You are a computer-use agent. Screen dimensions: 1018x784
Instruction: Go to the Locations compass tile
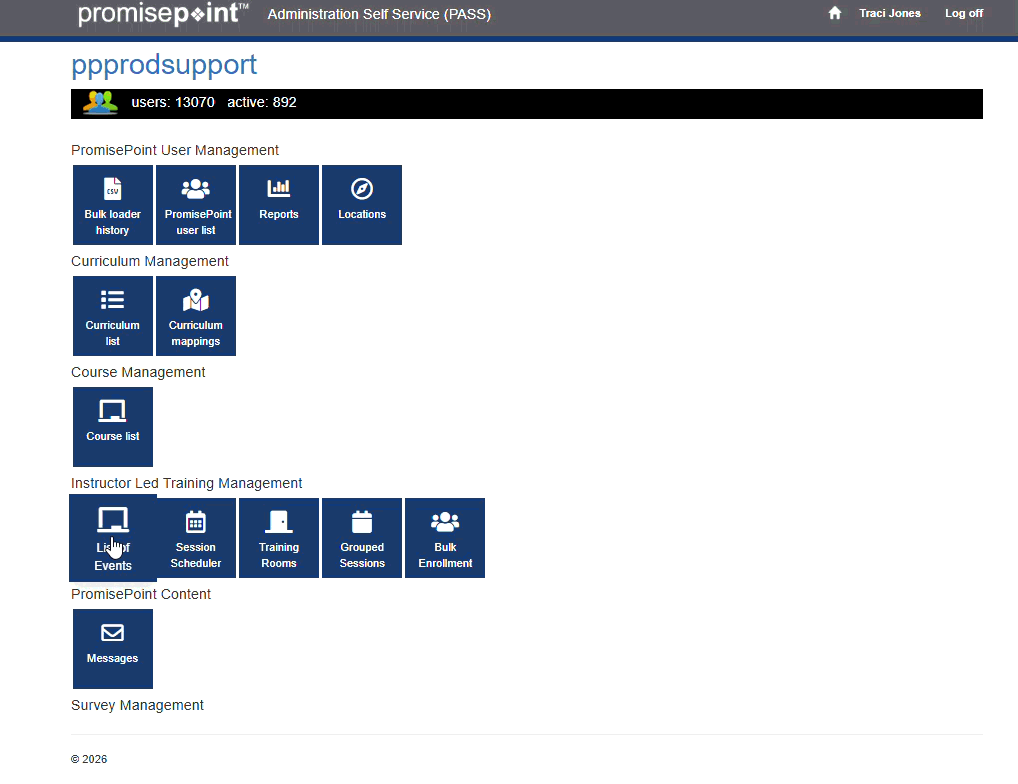[362, 205]
